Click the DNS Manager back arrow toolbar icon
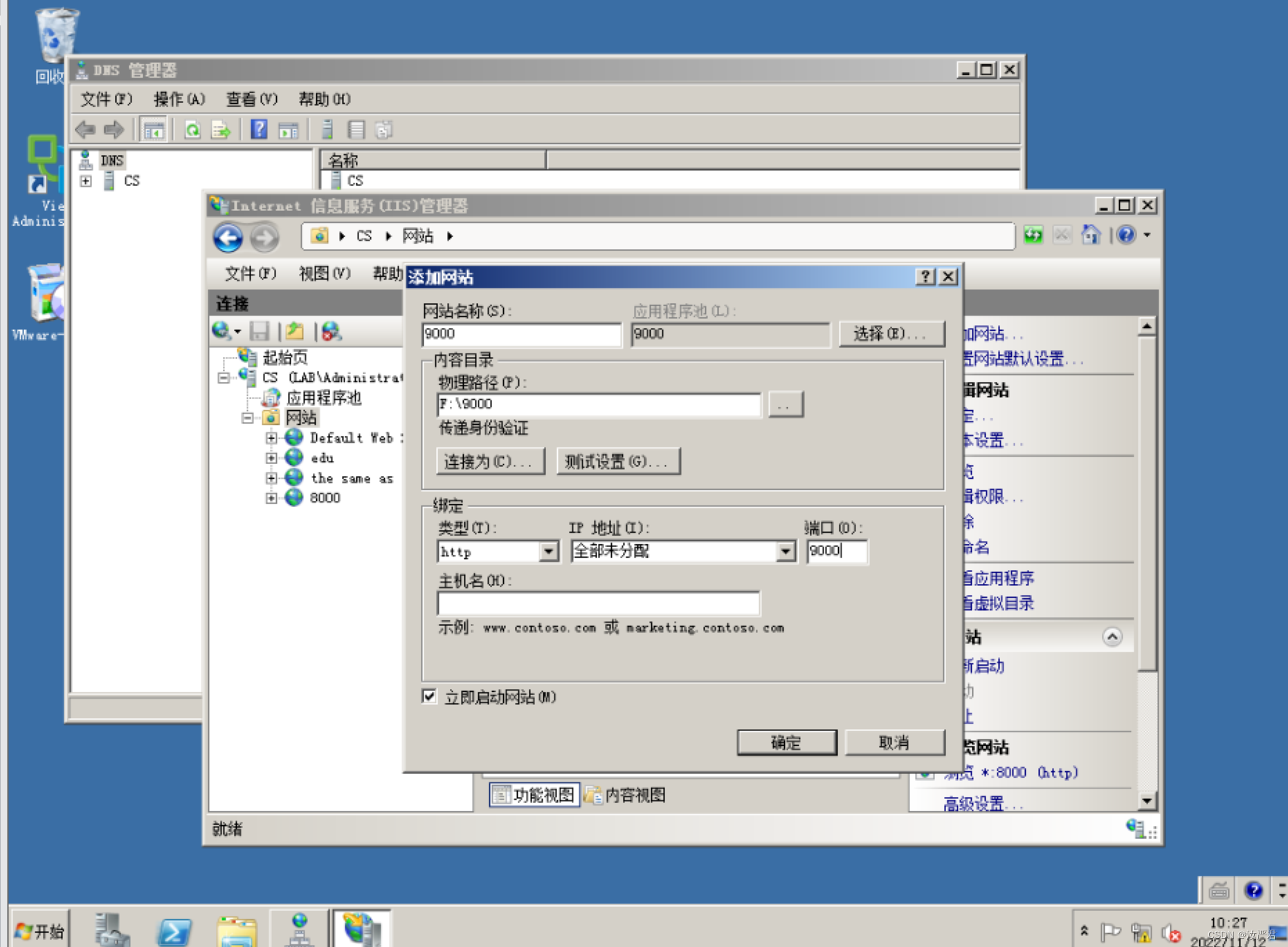1288x947 pixels. point(85,129)
